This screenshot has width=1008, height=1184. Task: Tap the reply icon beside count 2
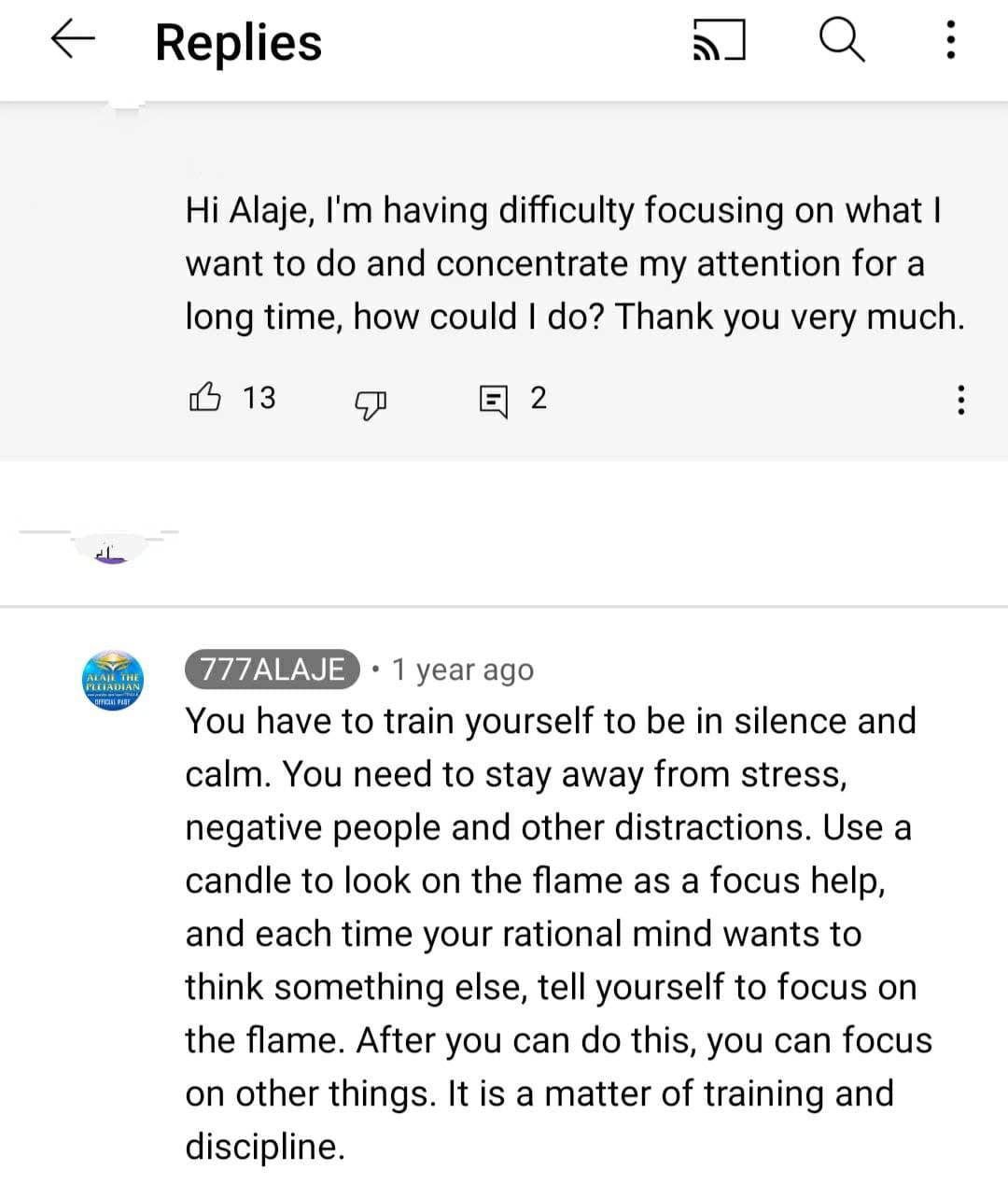point(493,400)
